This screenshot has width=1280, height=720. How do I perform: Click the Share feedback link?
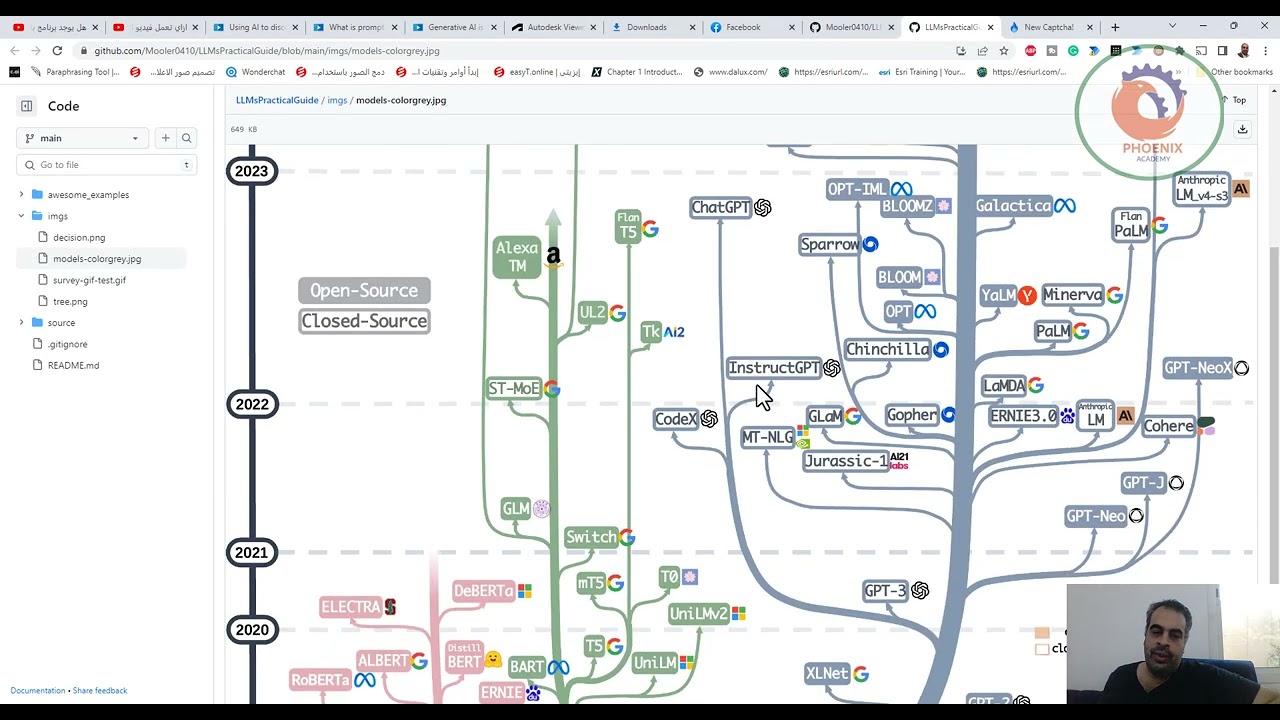click(100, 690)
